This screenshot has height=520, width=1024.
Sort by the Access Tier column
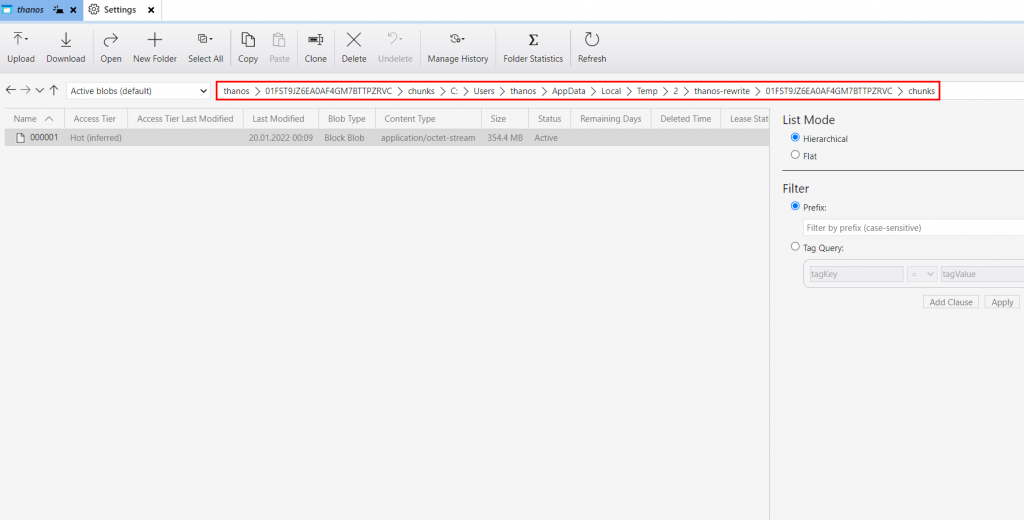(95, 119)
